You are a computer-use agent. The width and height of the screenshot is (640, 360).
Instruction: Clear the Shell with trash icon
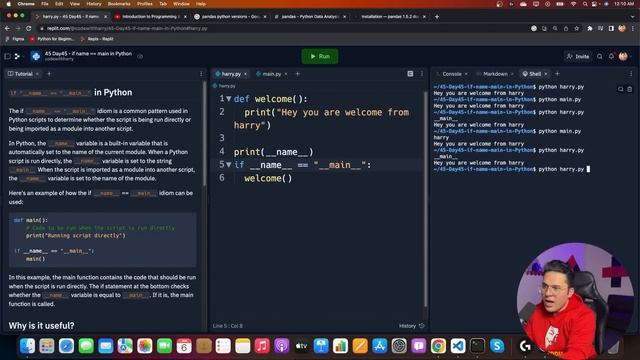(629, 89)
